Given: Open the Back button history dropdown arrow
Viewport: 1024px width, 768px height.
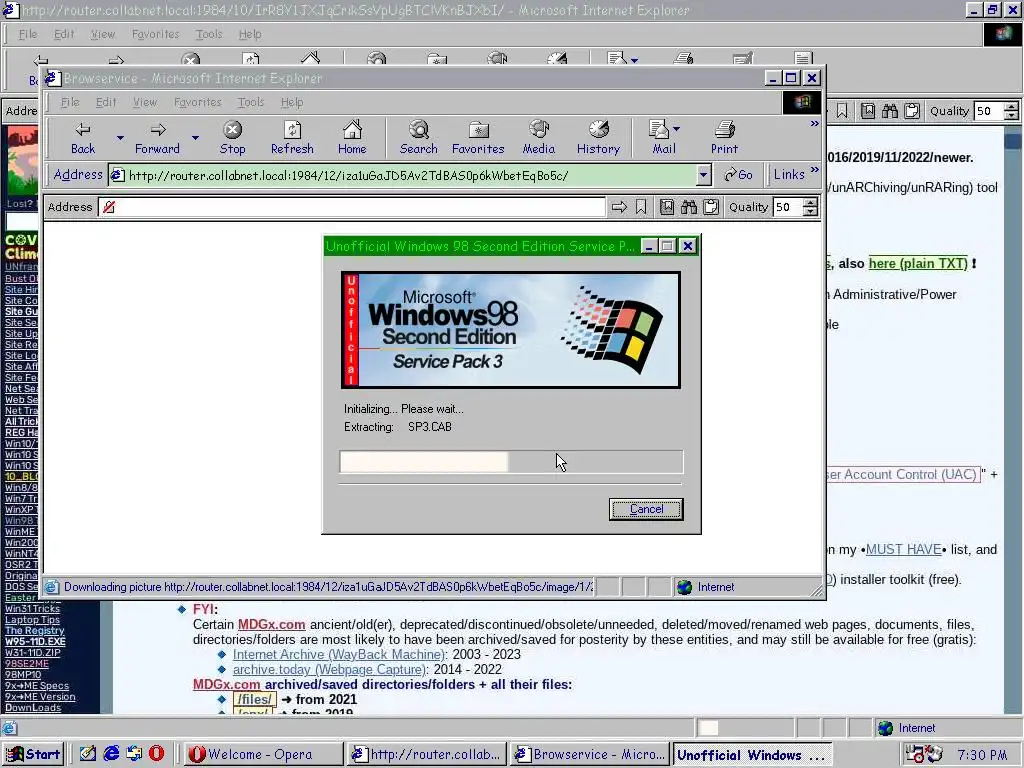Looking at the screenshot, I should pyautogui.click(x=120, y=138).
